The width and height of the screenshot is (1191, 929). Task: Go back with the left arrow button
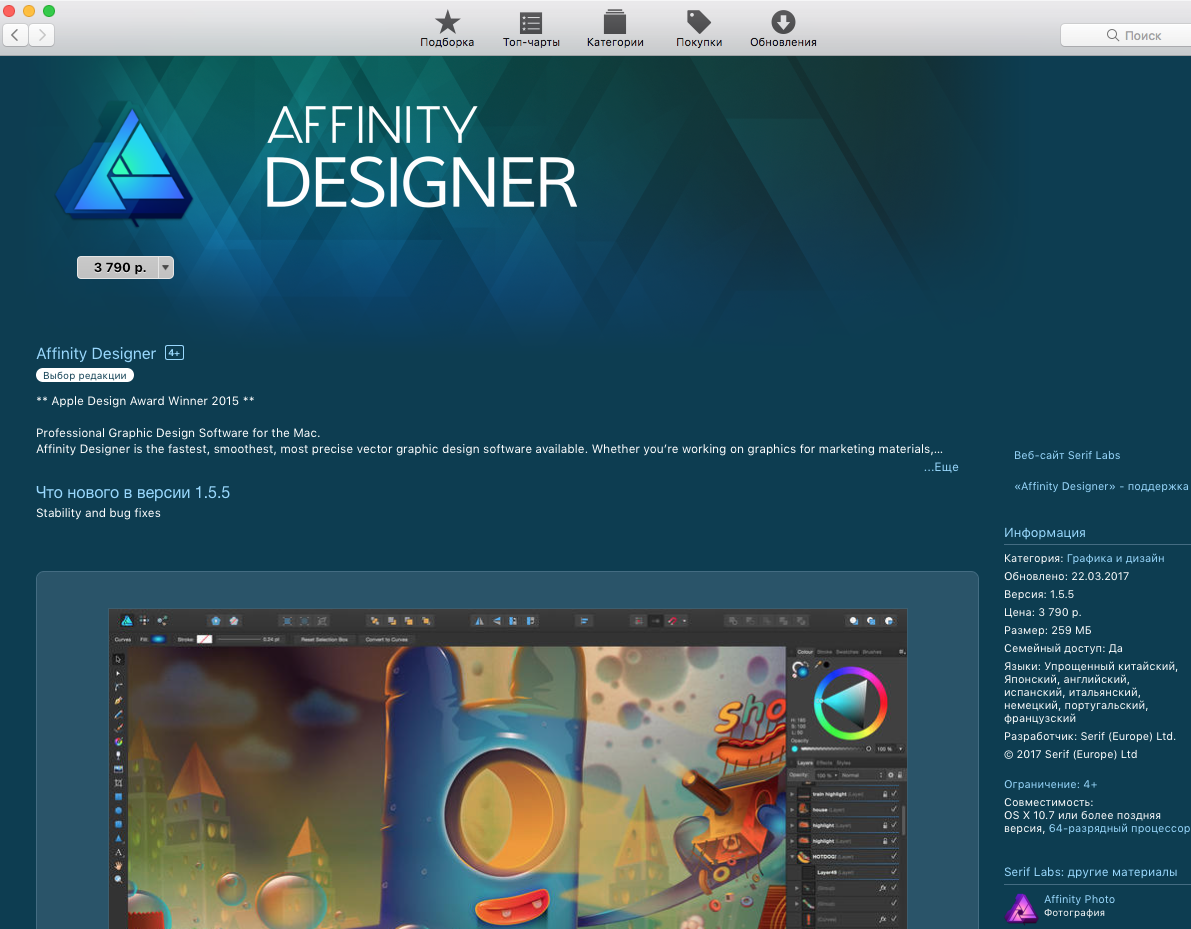tap(15, 35)
